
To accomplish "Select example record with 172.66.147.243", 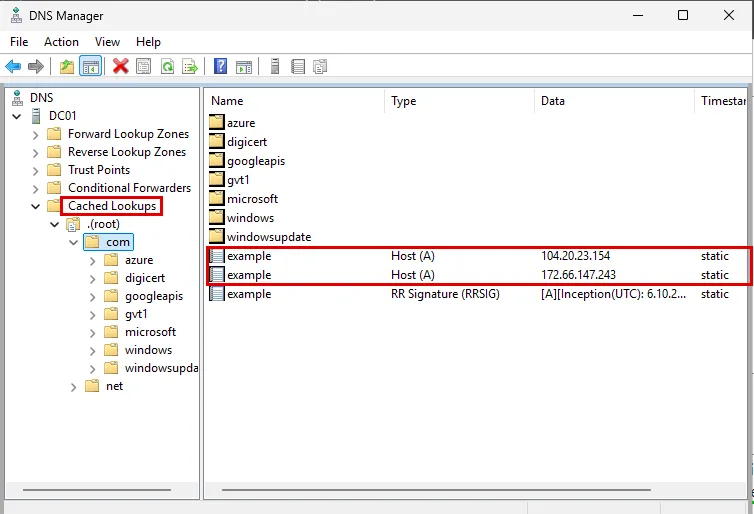I will coord(478,275).
